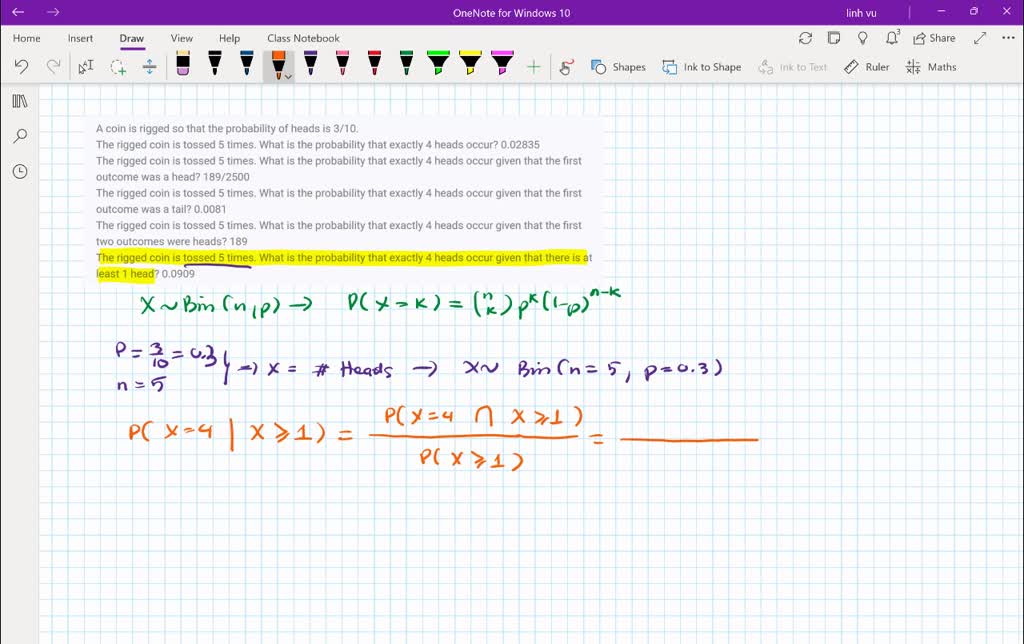Viewport: 1024px width, 644px height.
Task: Open the orange pen options dropdown
Action: 288,74
